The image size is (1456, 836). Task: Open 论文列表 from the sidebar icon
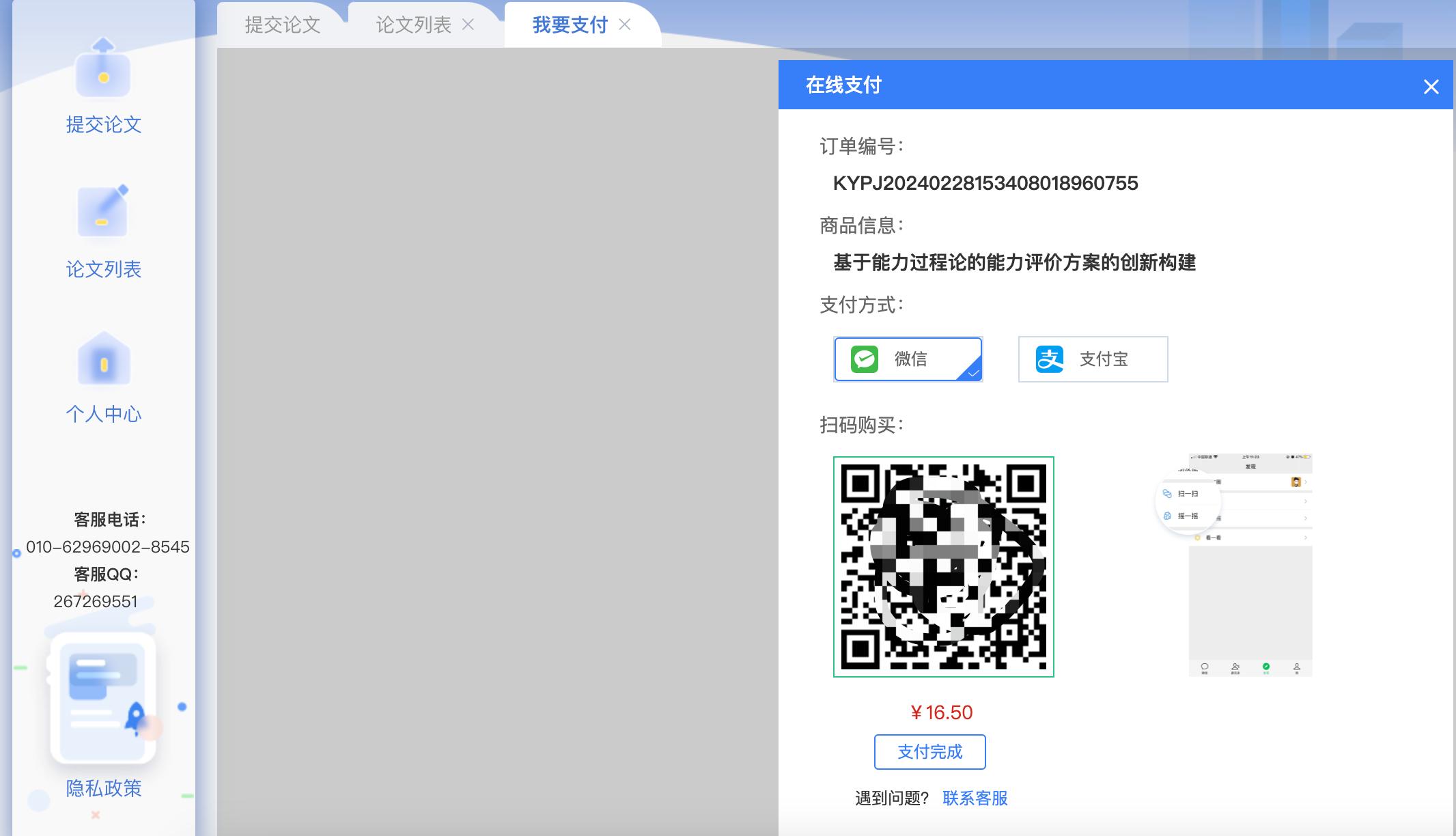[x=104, y=210]
